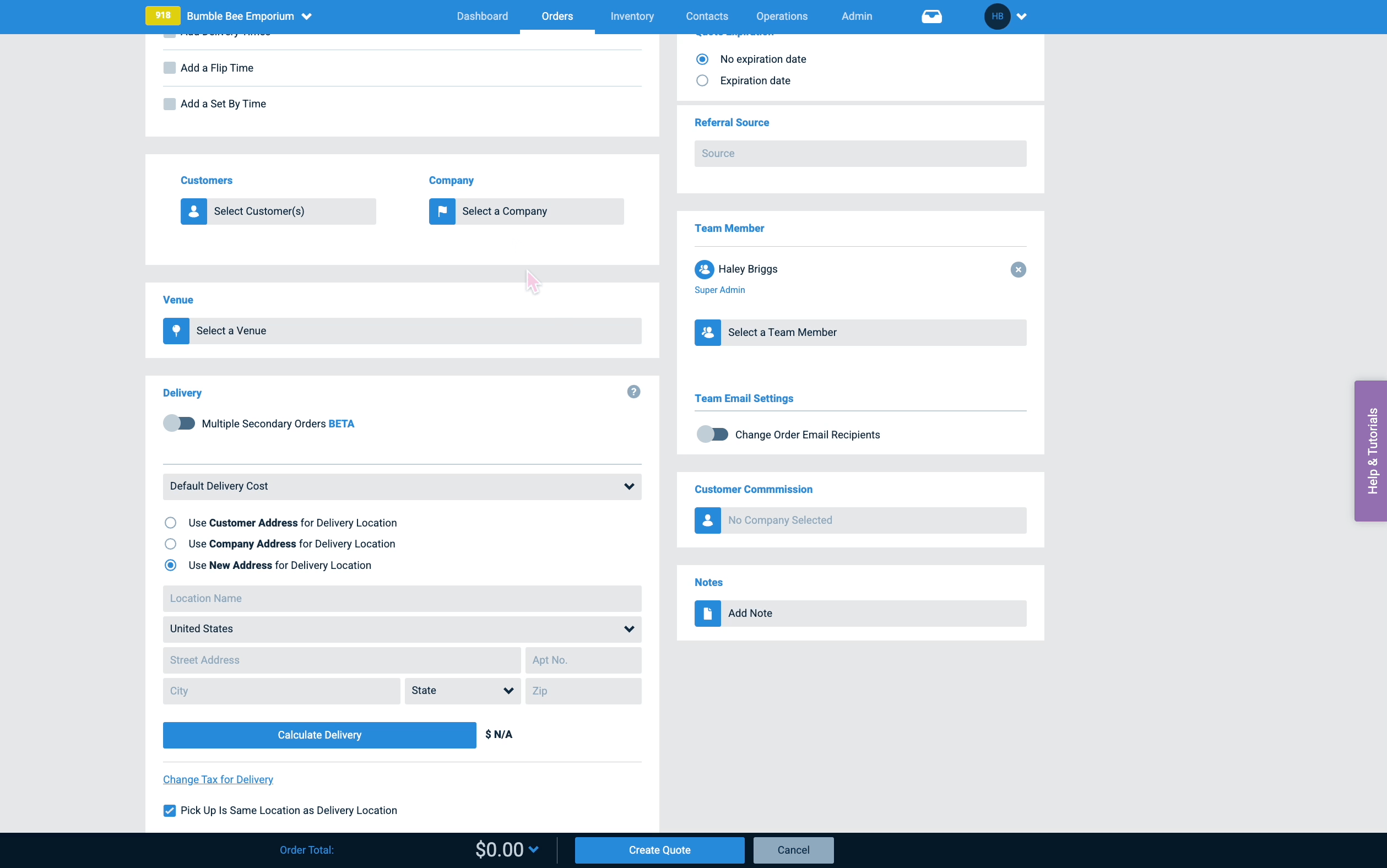This screenshot has width=1387, height=868.
Task: Focus the Location Name input
Action: [402, 599]
